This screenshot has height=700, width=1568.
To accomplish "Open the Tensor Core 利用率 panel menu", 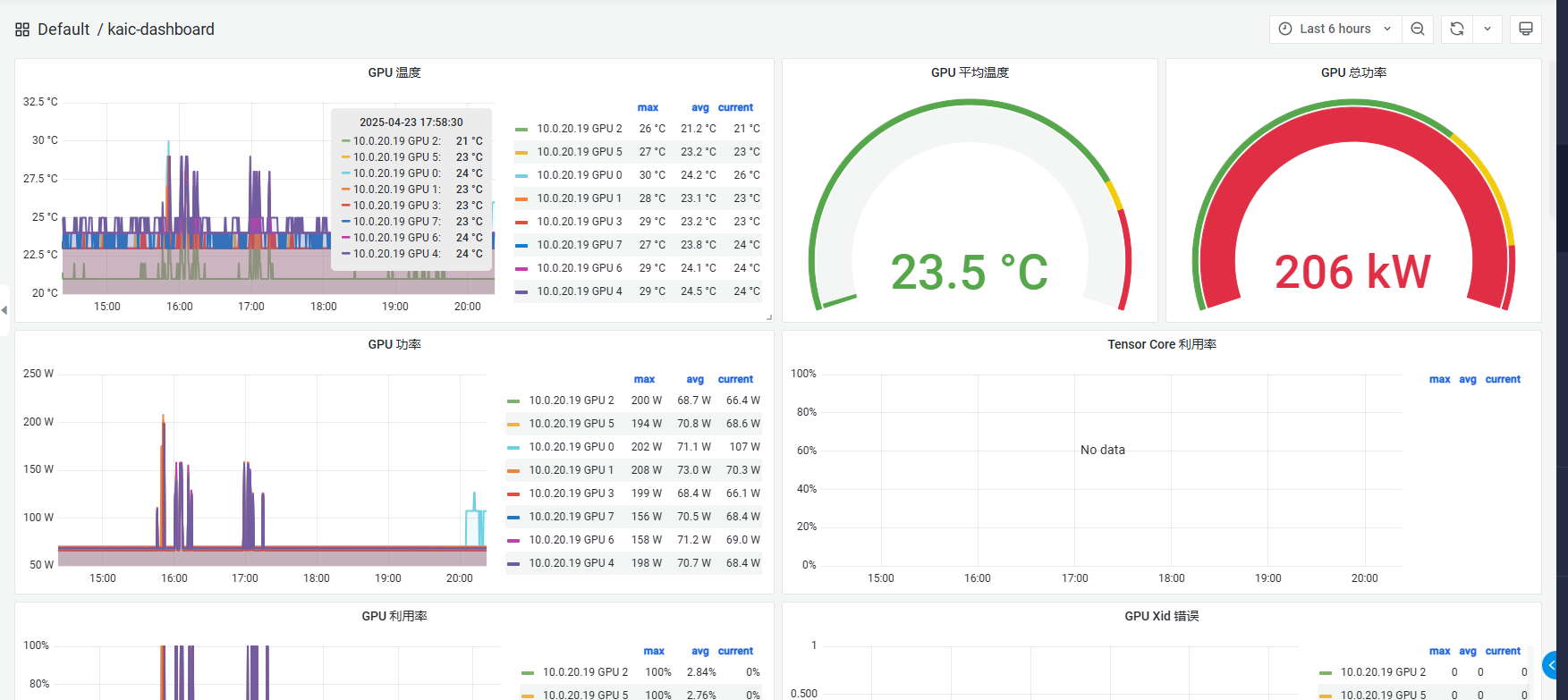I will pyautogui.click(x=1161, y=344).
